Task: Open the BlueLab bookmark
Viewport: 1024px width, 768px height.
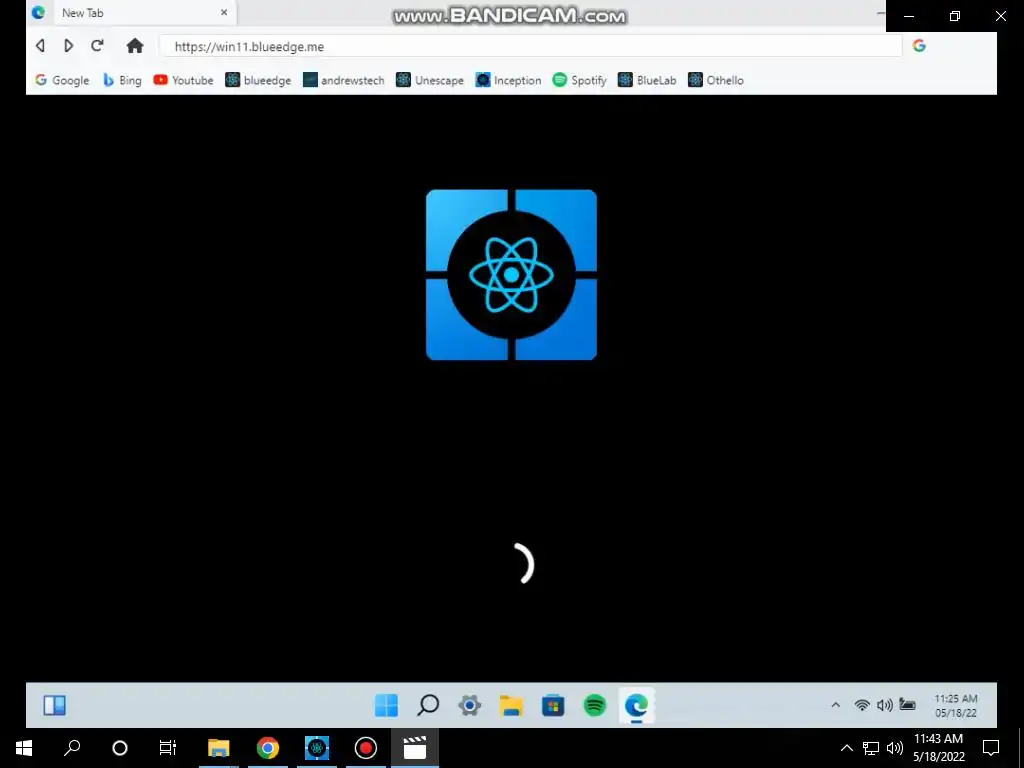Action: [647, 80]
